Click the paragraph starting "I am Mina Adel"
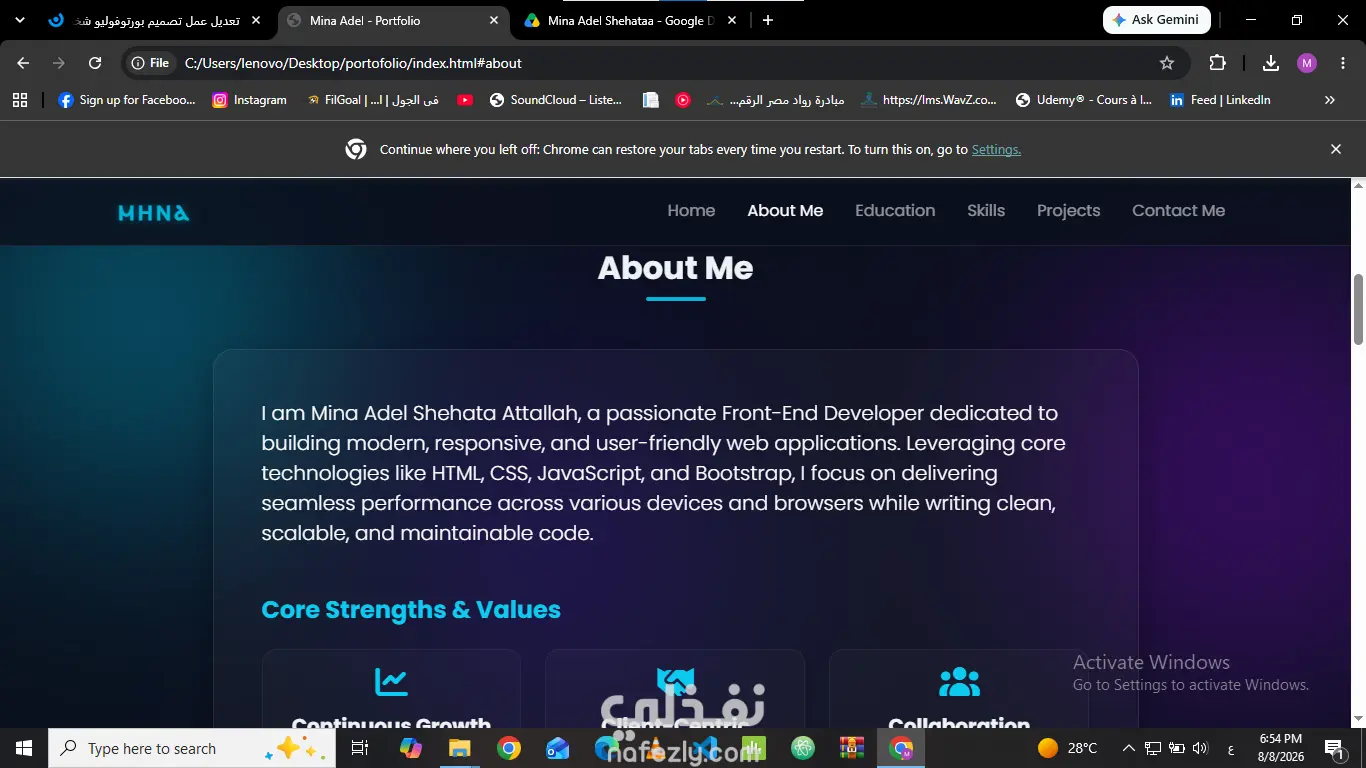The image size is (1366, 768). point(664,473)
